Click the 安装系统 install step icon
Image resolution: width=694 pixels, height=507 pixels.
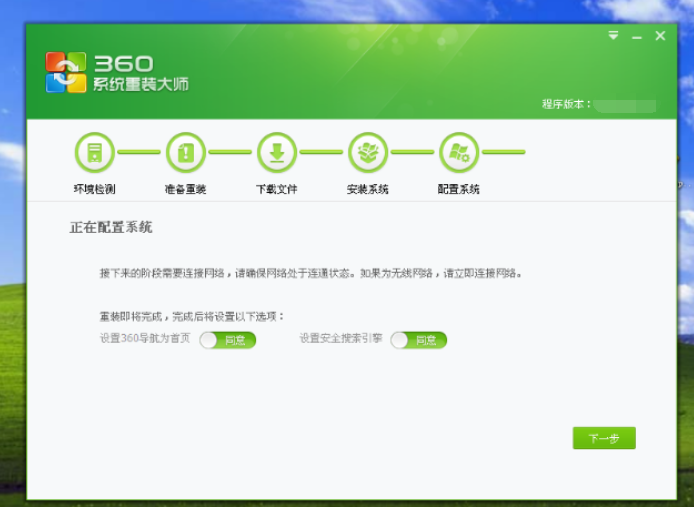[368, 153]
